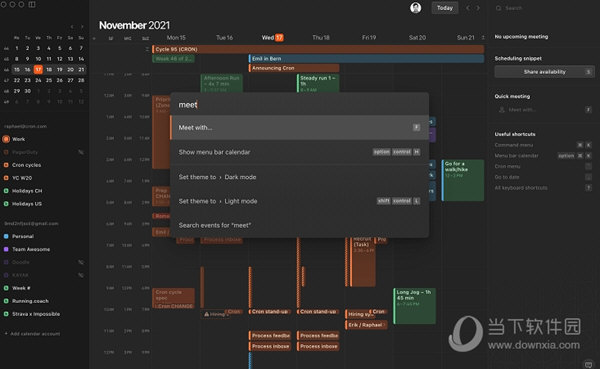Toggle the Cron cycles calendar checkbox
Screen dimensions: 600x369
tap(6, 165)
